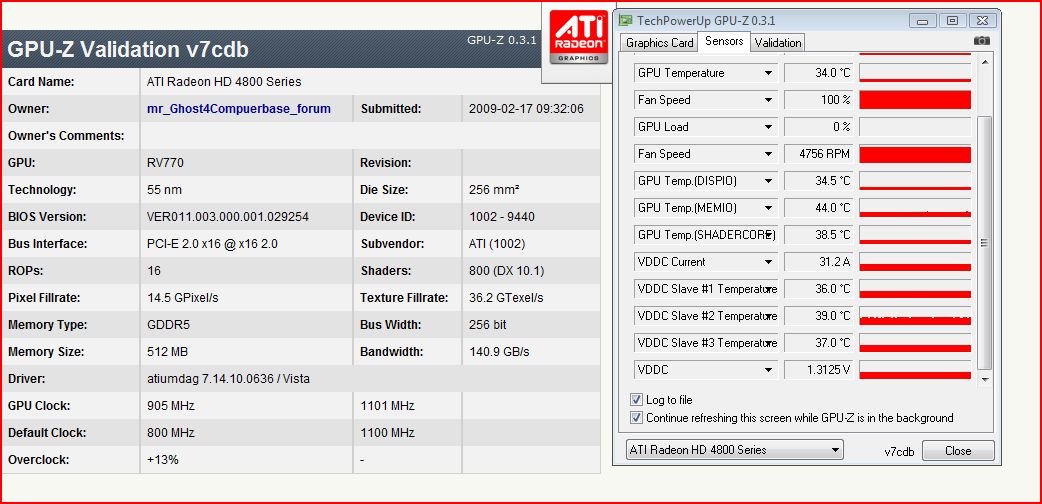
Task: Open the VDDC Slave #2 Temperature dropdown
Action: click(x=768, y=316)
